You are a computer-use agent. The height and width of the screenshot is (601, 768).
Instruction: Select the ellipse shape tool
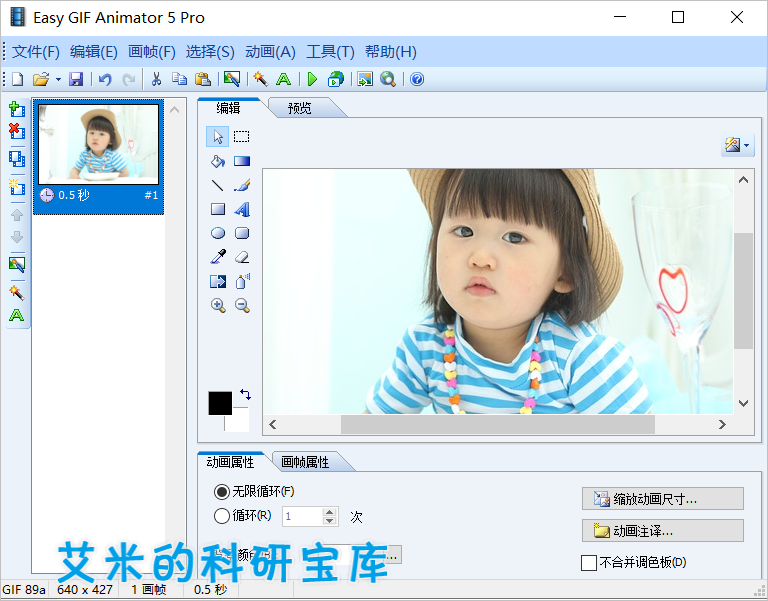[217, 233]
